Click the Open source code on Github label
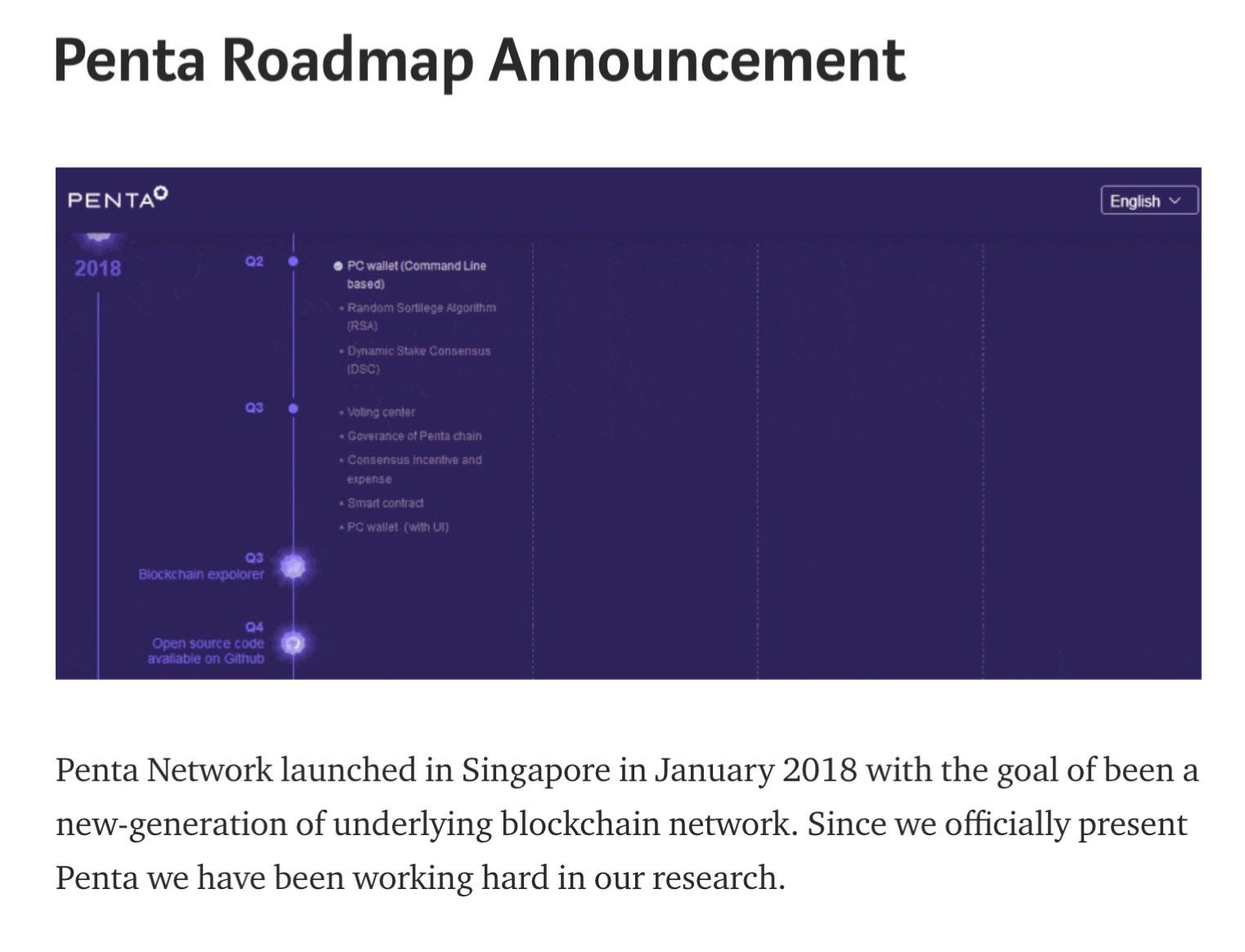 [x=206, y=650]
